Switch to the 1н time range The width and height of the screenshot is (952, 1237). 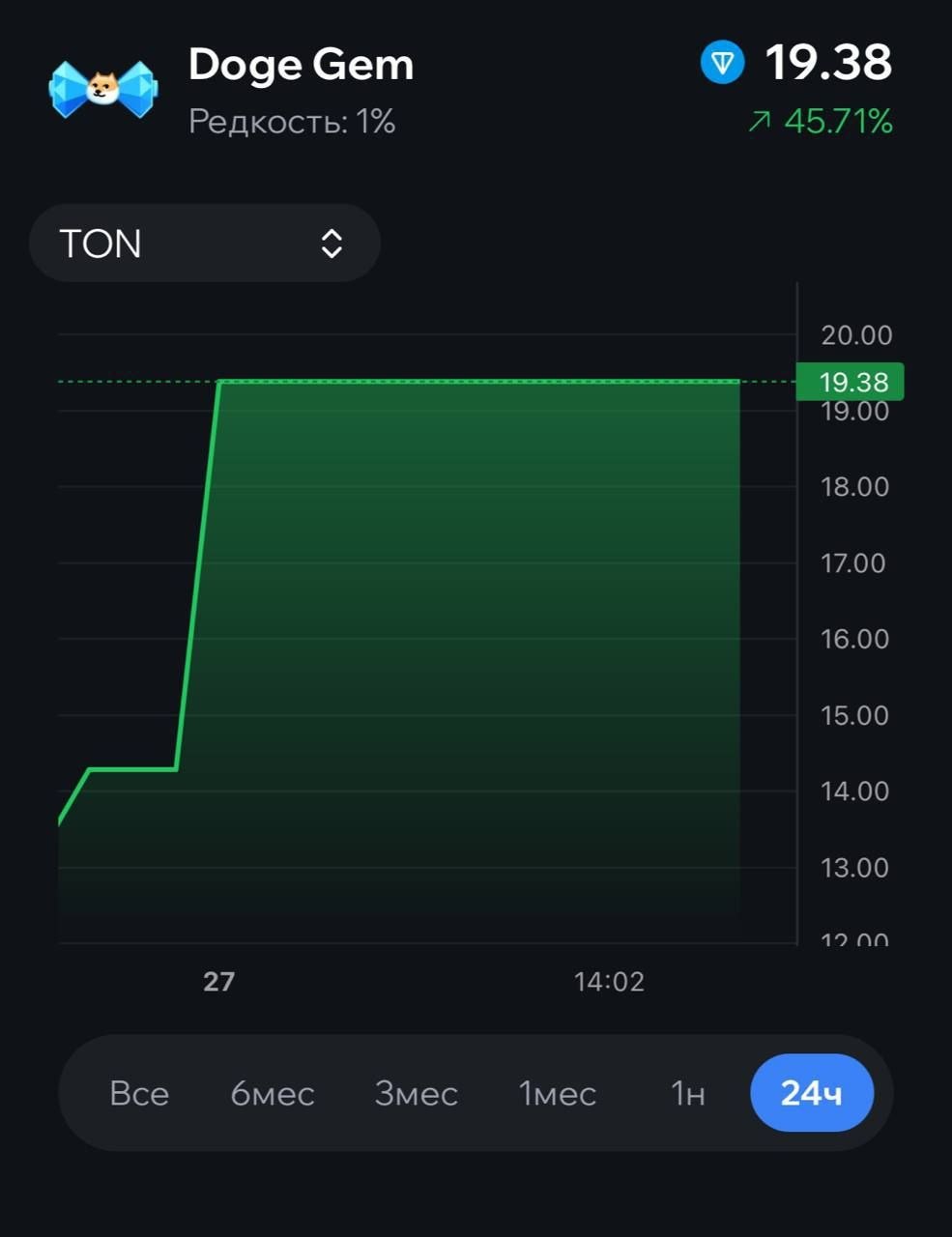687,1093
